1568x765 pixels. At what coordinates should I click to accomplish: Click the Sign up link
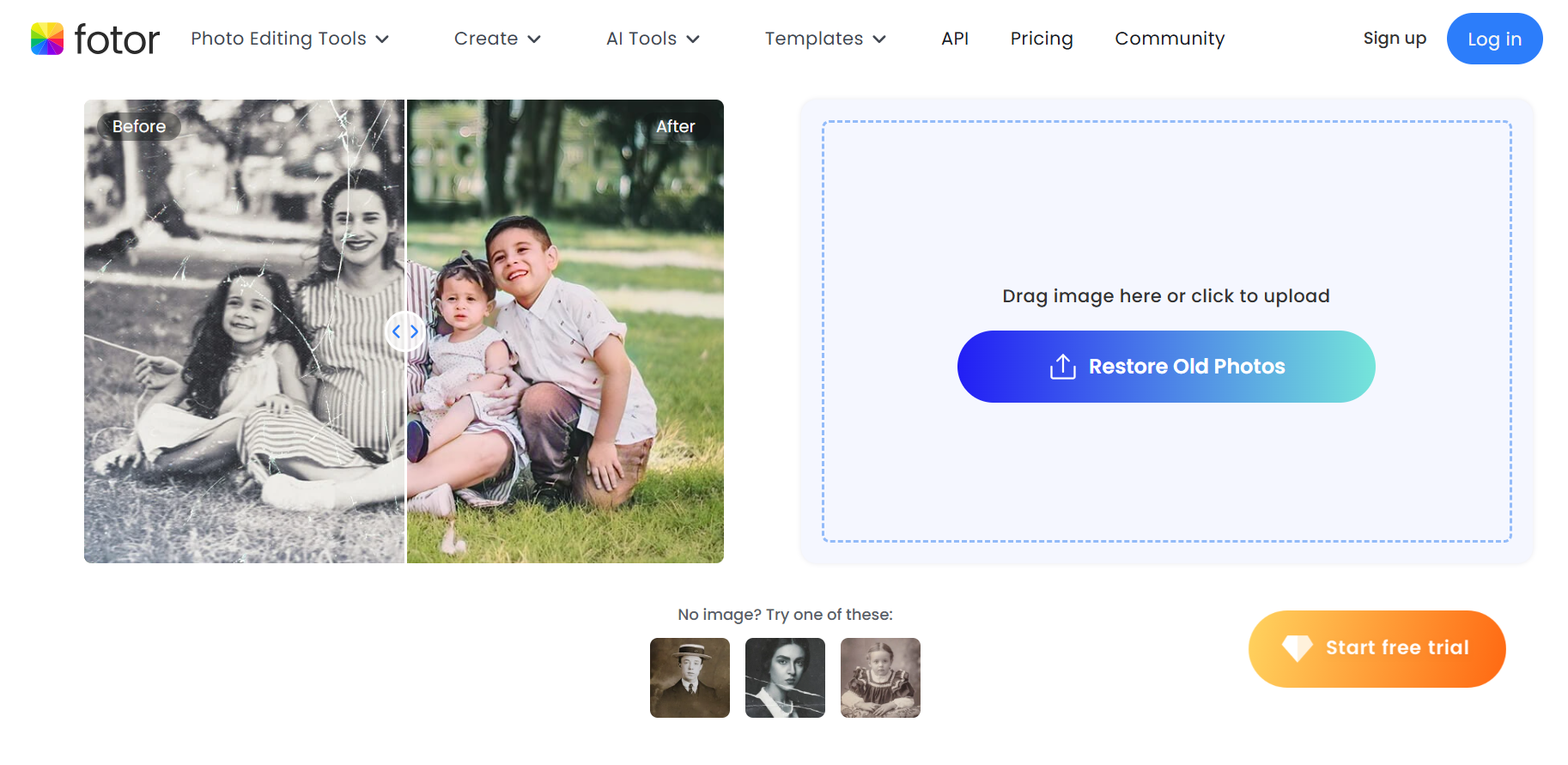pos(1394,39)
